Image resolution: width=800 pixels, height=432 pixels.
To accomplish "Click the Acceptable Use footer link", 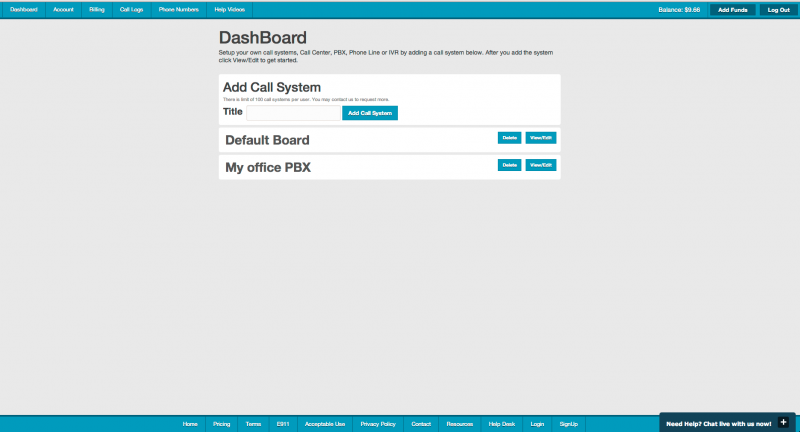I will (x=325, y=424).
